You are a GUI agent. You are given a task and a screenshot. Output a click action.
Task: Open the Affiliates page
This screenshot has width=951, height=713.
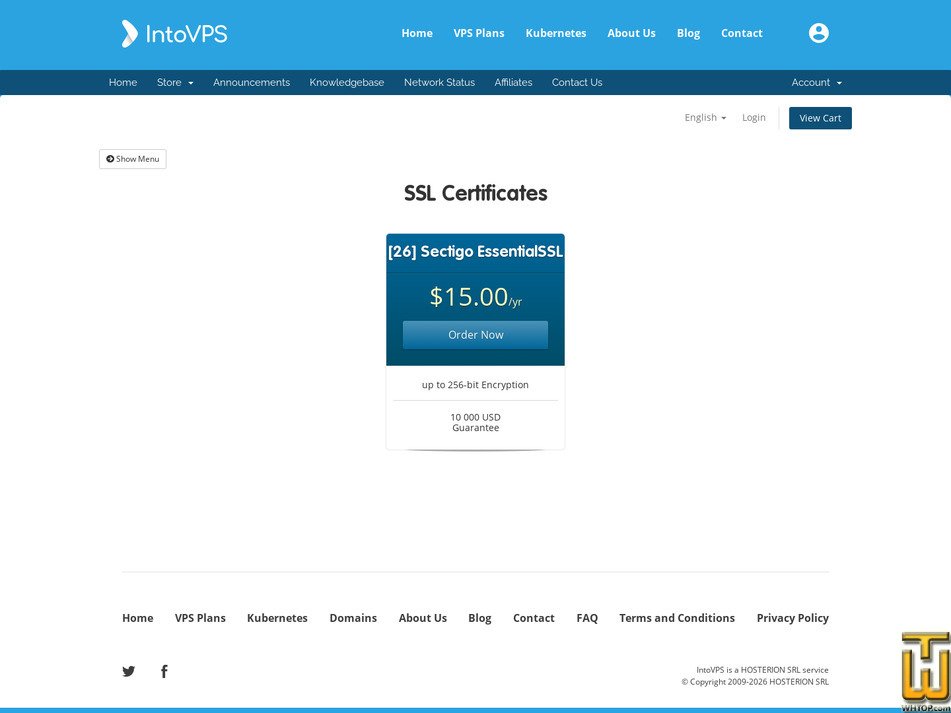point(513,82)
